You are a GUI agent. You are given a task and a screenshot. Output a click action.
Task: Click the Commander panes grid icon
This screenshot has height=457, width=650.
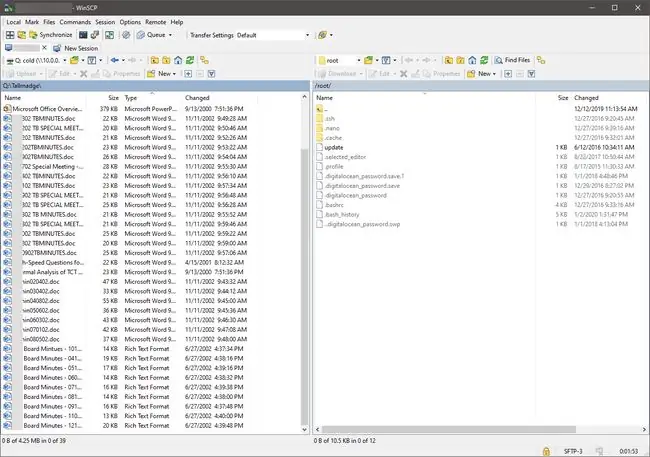[10, 35]
